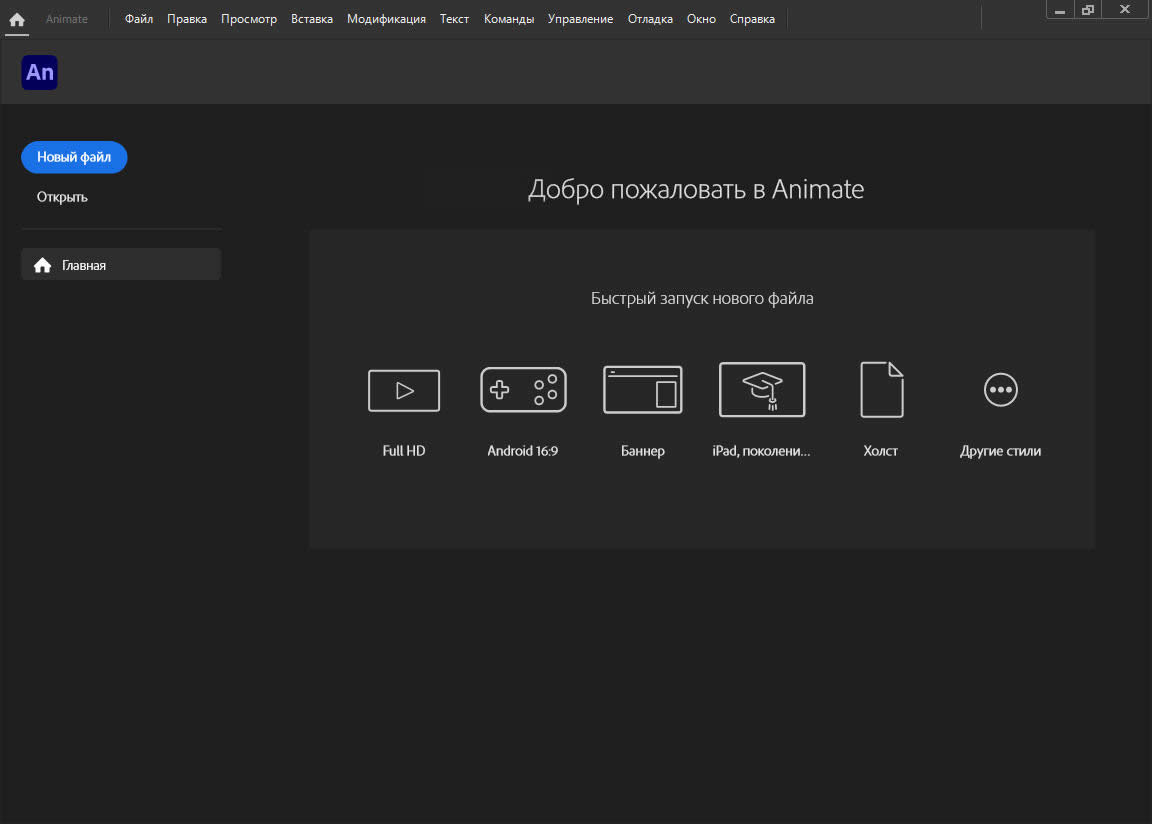
Task: Click the home icon in top bar
Action: tap(17, 19)
